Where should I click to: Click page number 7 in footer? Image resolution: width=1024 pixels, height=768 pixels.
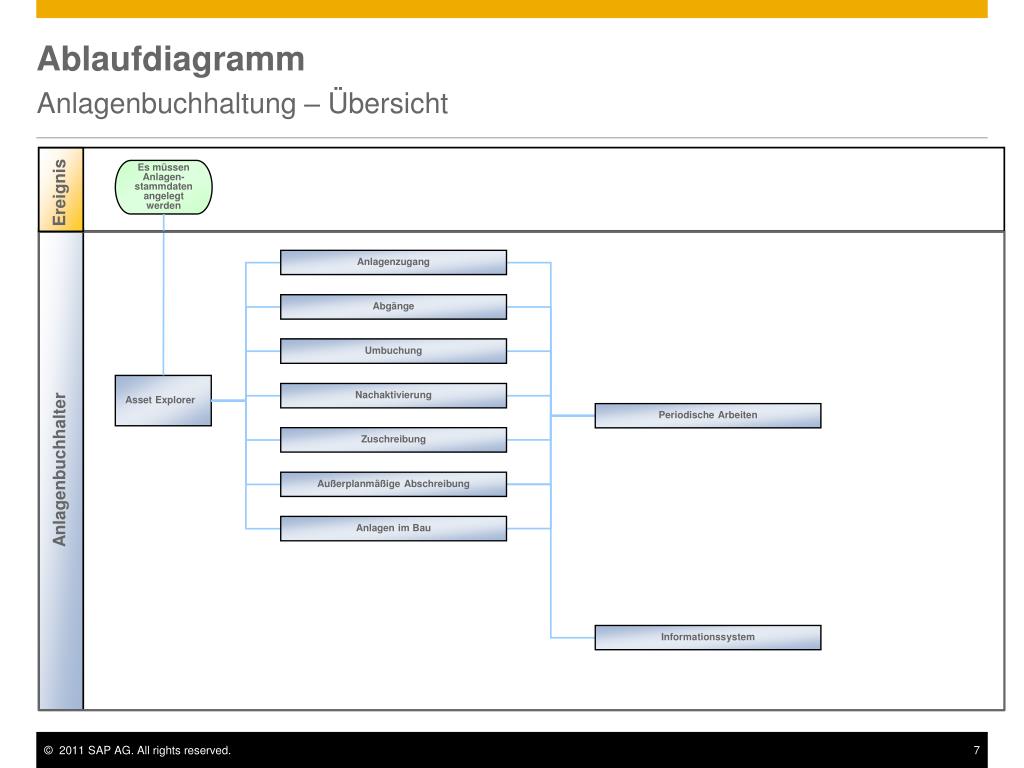(x=976, y=750)
